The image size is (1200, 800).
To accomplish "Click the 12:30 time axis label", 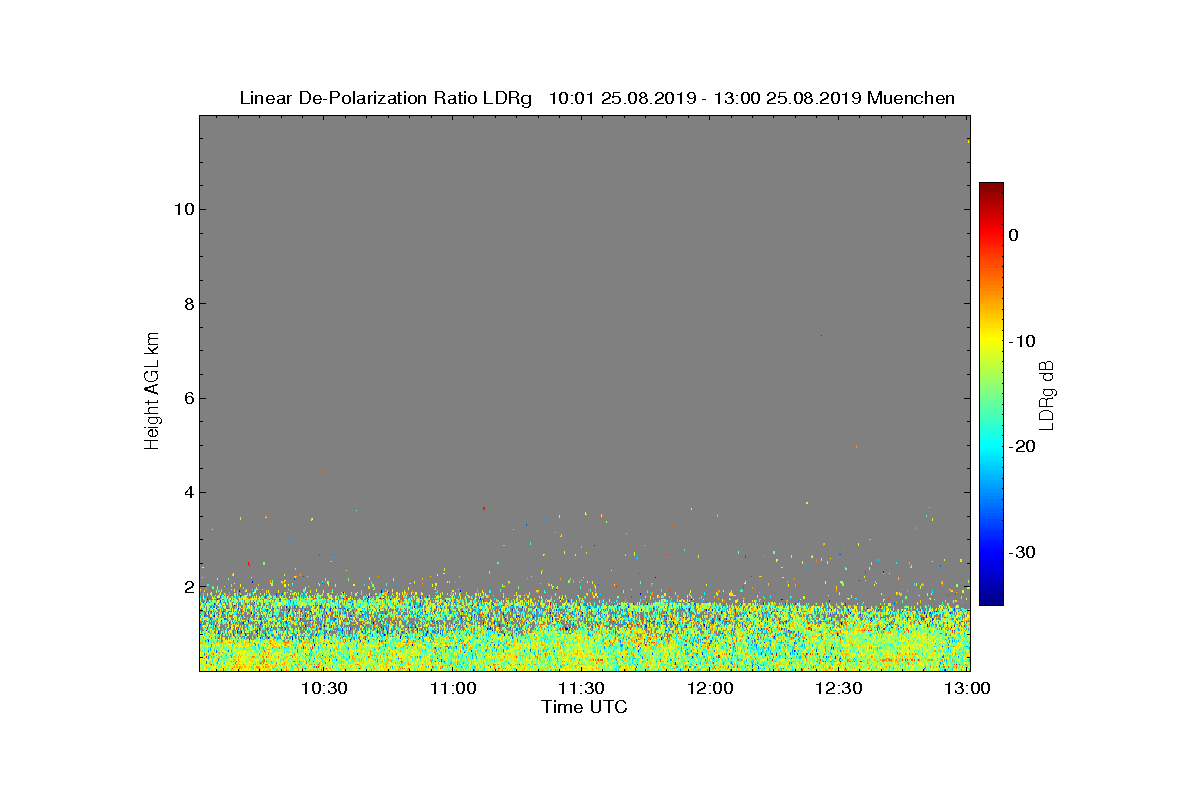I will coord(839,689).
